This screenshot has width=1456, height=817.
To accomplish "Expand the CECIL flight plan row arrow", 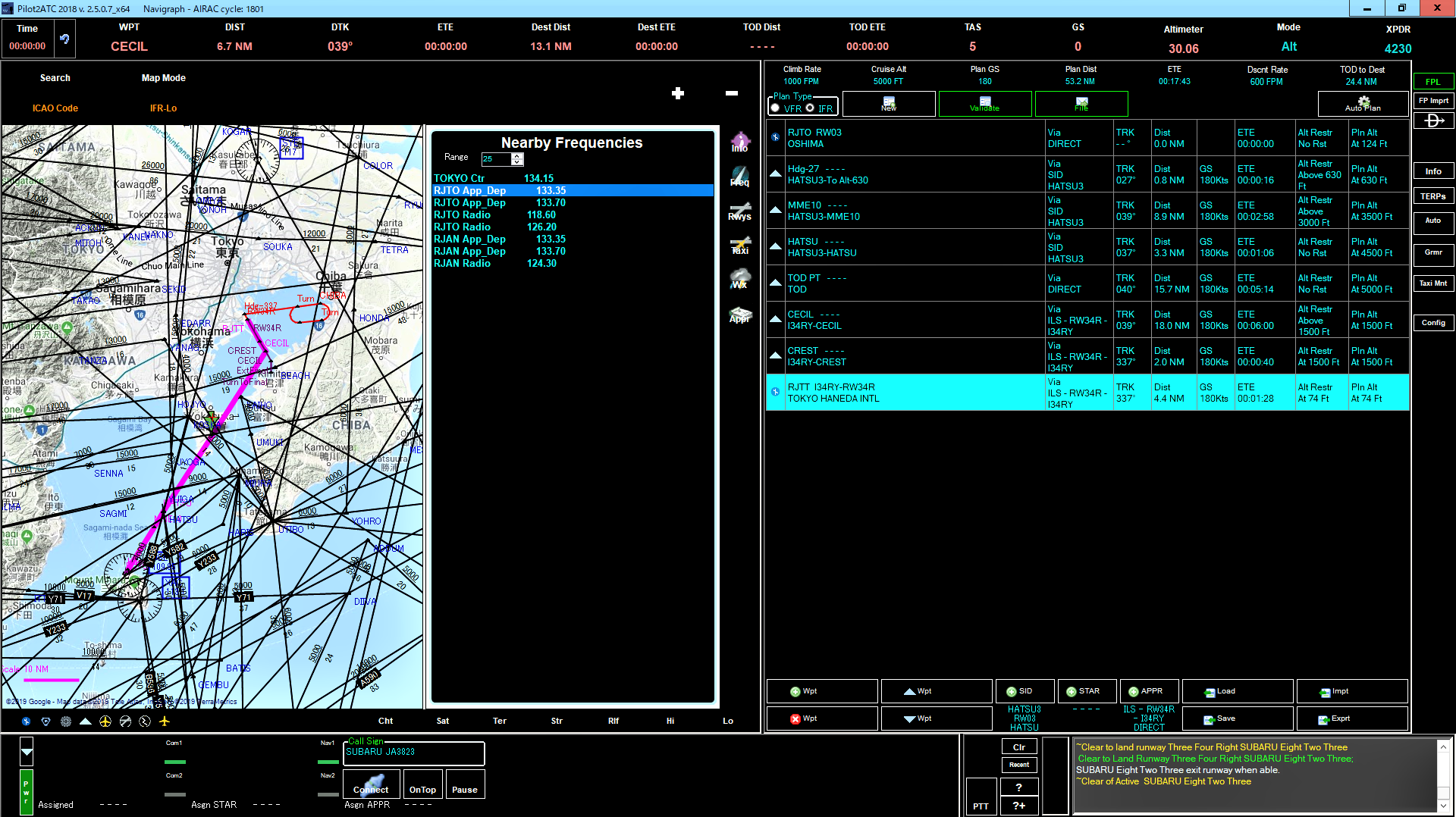I will [x=775, y=319].
